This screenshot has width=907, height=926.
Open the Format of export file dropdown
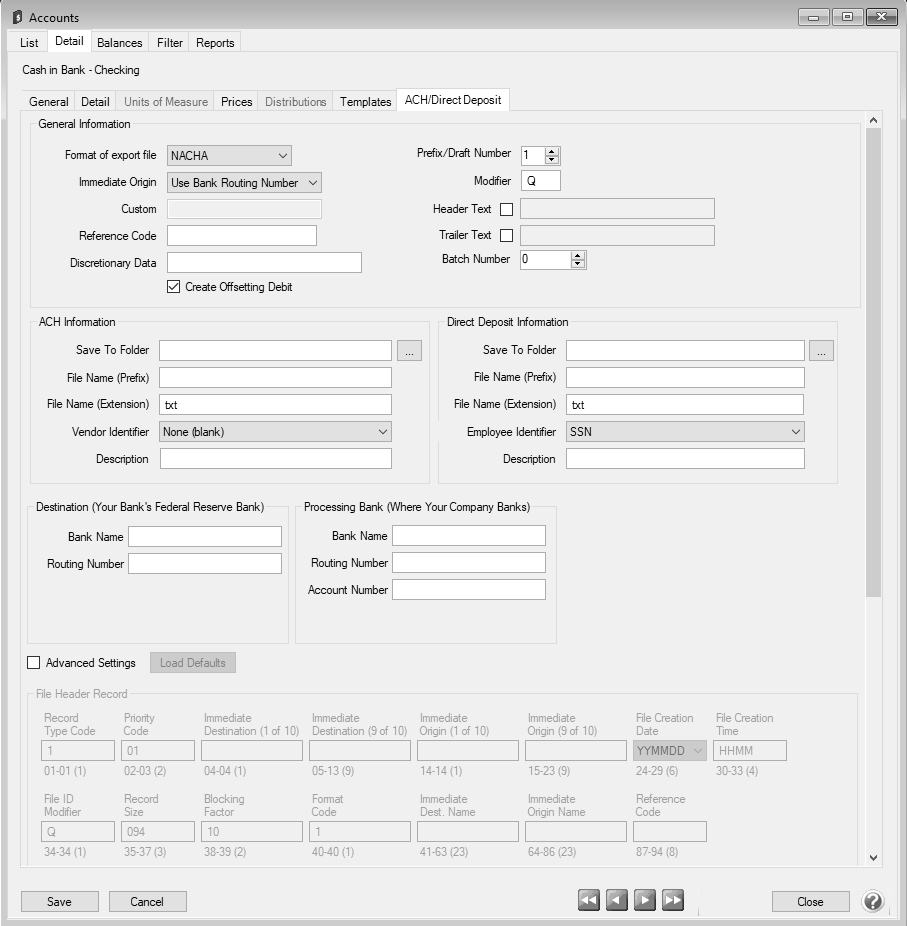coord(229,155)
